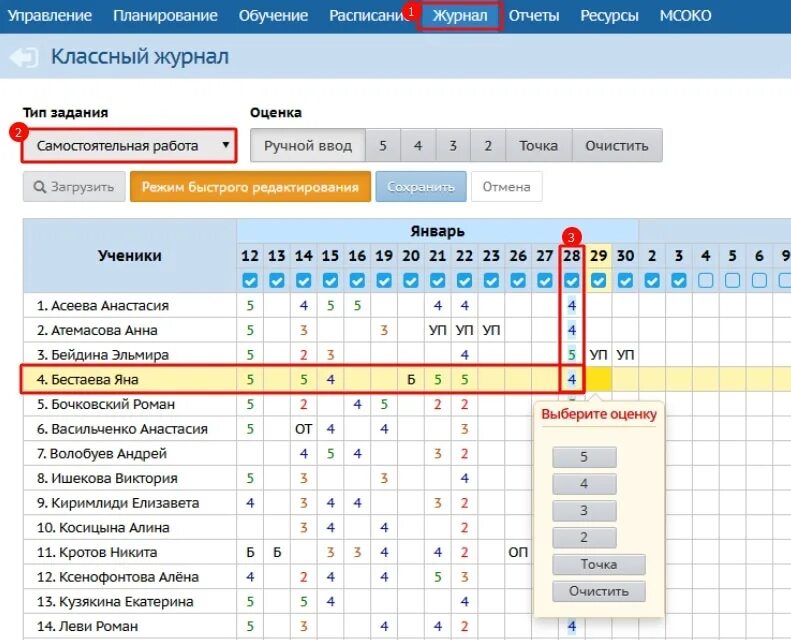The image size is (791, 640).
Task: Click the magnifier icon on the Загрузить button
Action: [x=39, y=187]
